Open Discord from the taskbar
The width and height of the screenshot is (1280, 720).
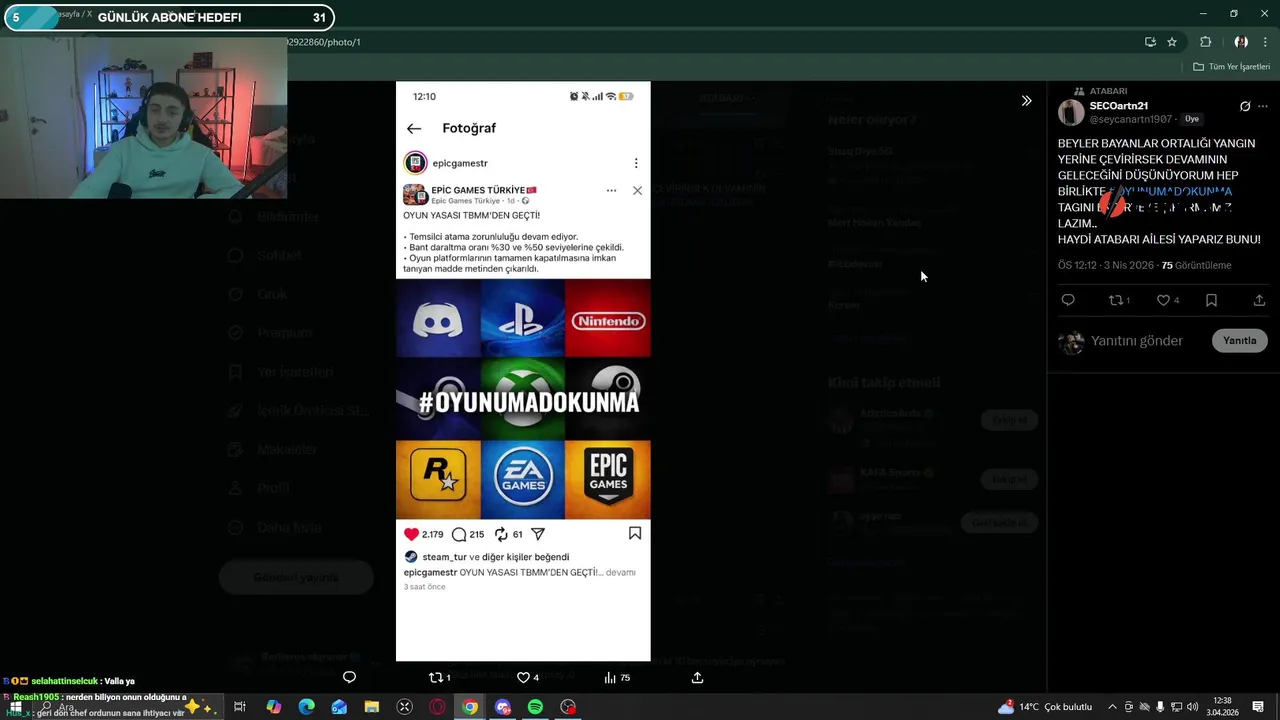[x=503, y=707]
